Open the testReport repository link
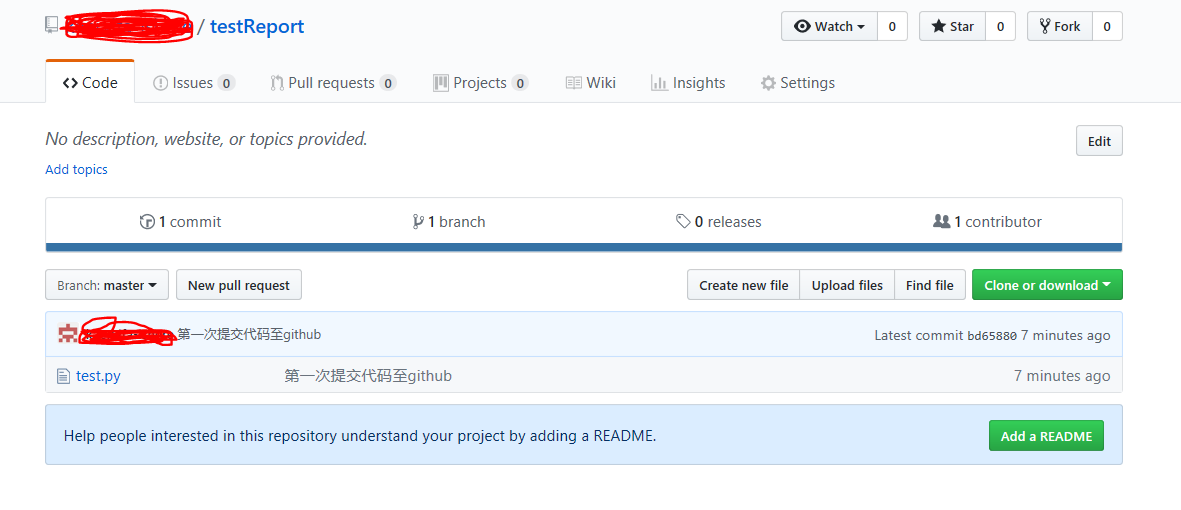Screen dimensions: 1181x510 coord(257,26)
